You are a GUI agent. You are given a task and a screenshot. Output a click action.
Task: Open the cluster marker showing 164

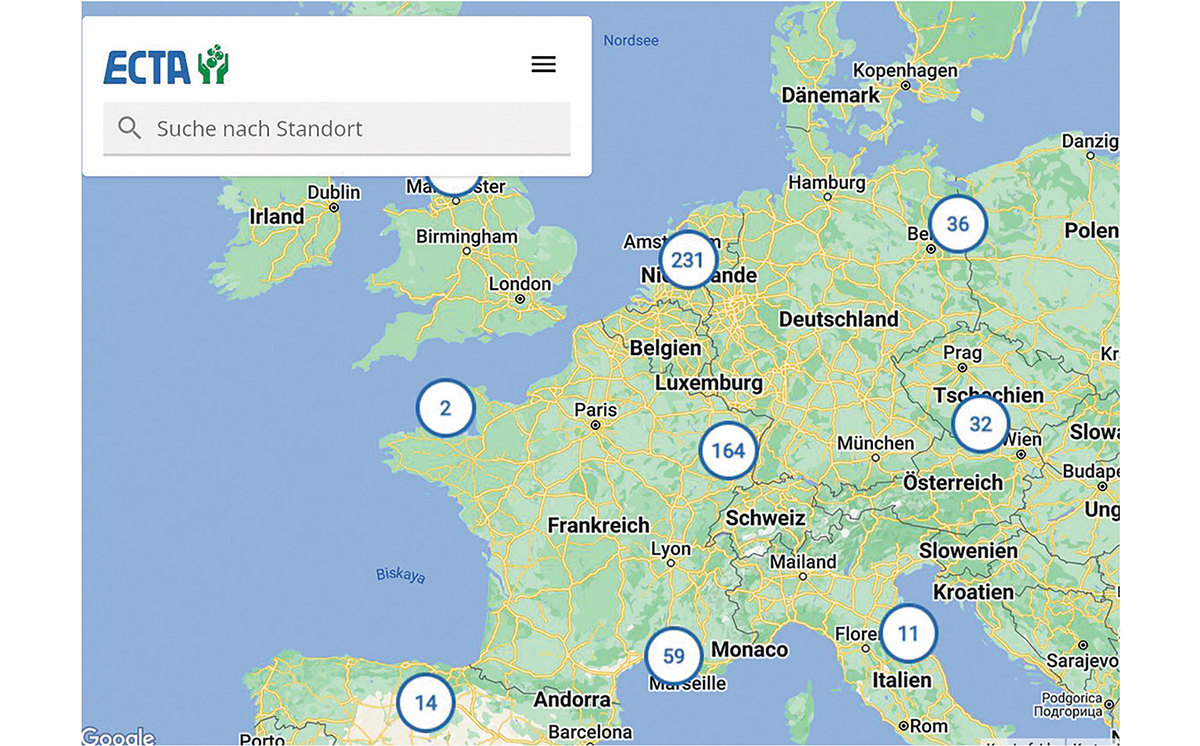click(x=728, y=451)
